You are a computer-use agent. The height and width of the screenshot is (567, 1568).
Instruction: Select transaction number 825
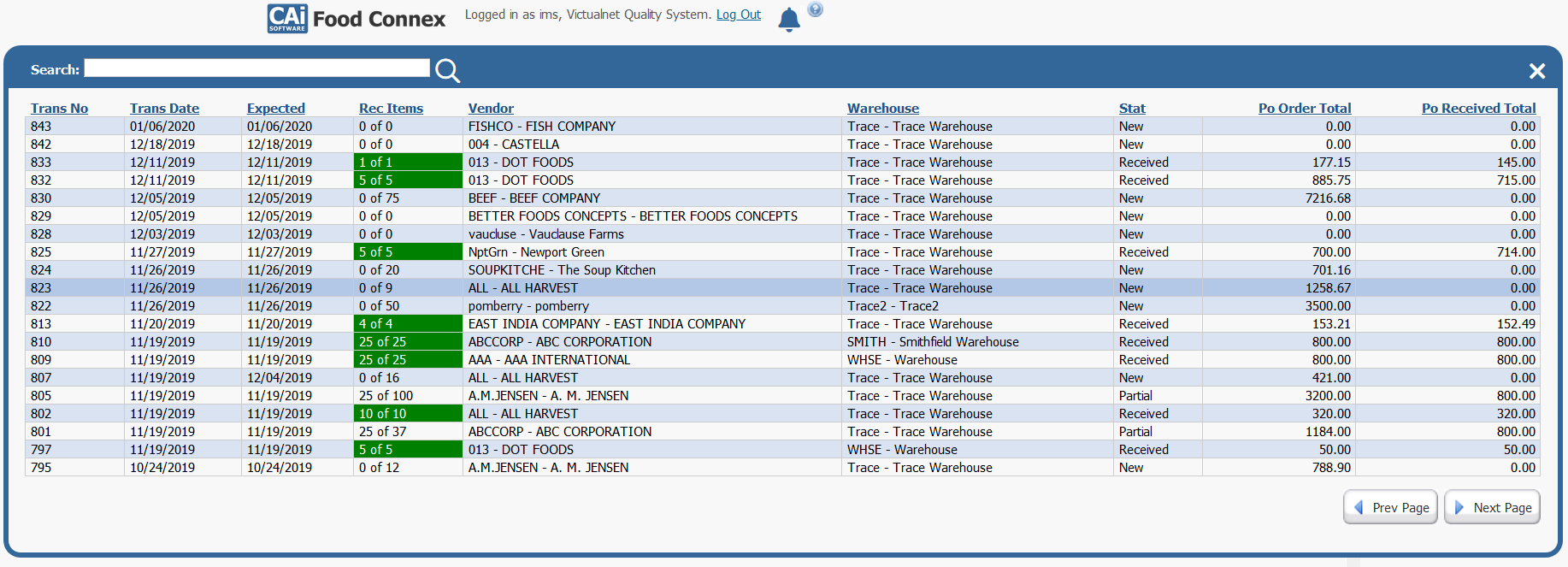coord(41,252)
